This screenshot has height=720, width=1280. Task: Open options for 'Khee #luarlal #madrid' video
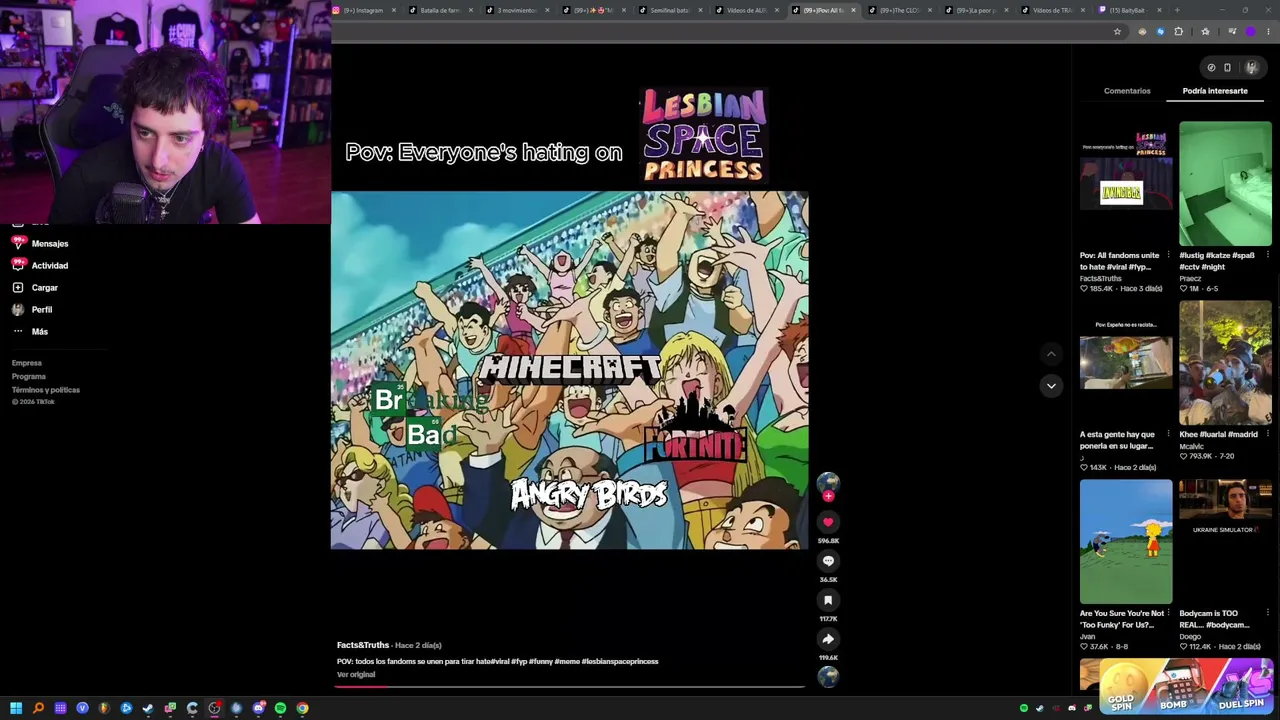coord(1267,435)
